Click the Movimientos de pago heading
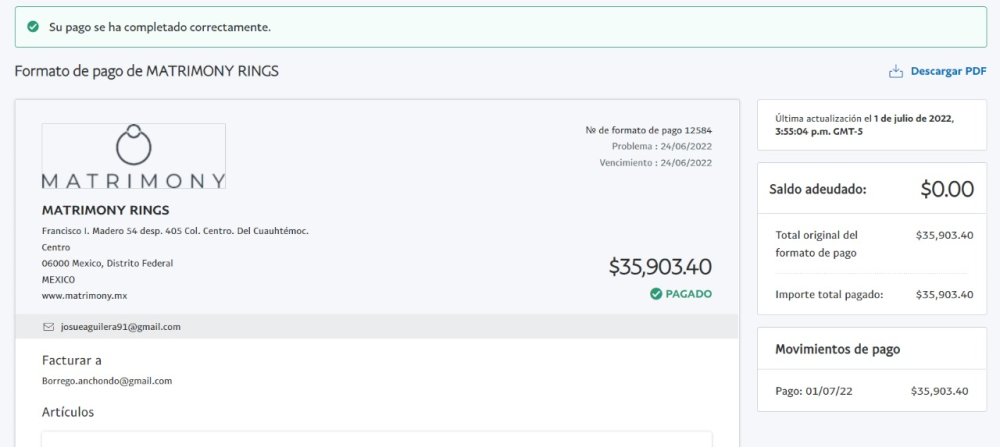Image resolution: width=1000 pixels, height=448 pixels. (837, 349)
